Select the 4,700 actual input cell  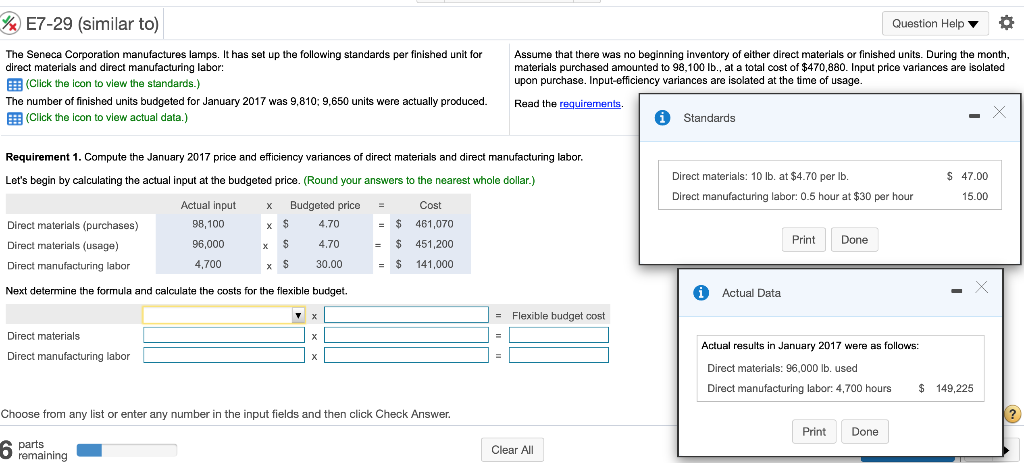click(x=208, y=264)
